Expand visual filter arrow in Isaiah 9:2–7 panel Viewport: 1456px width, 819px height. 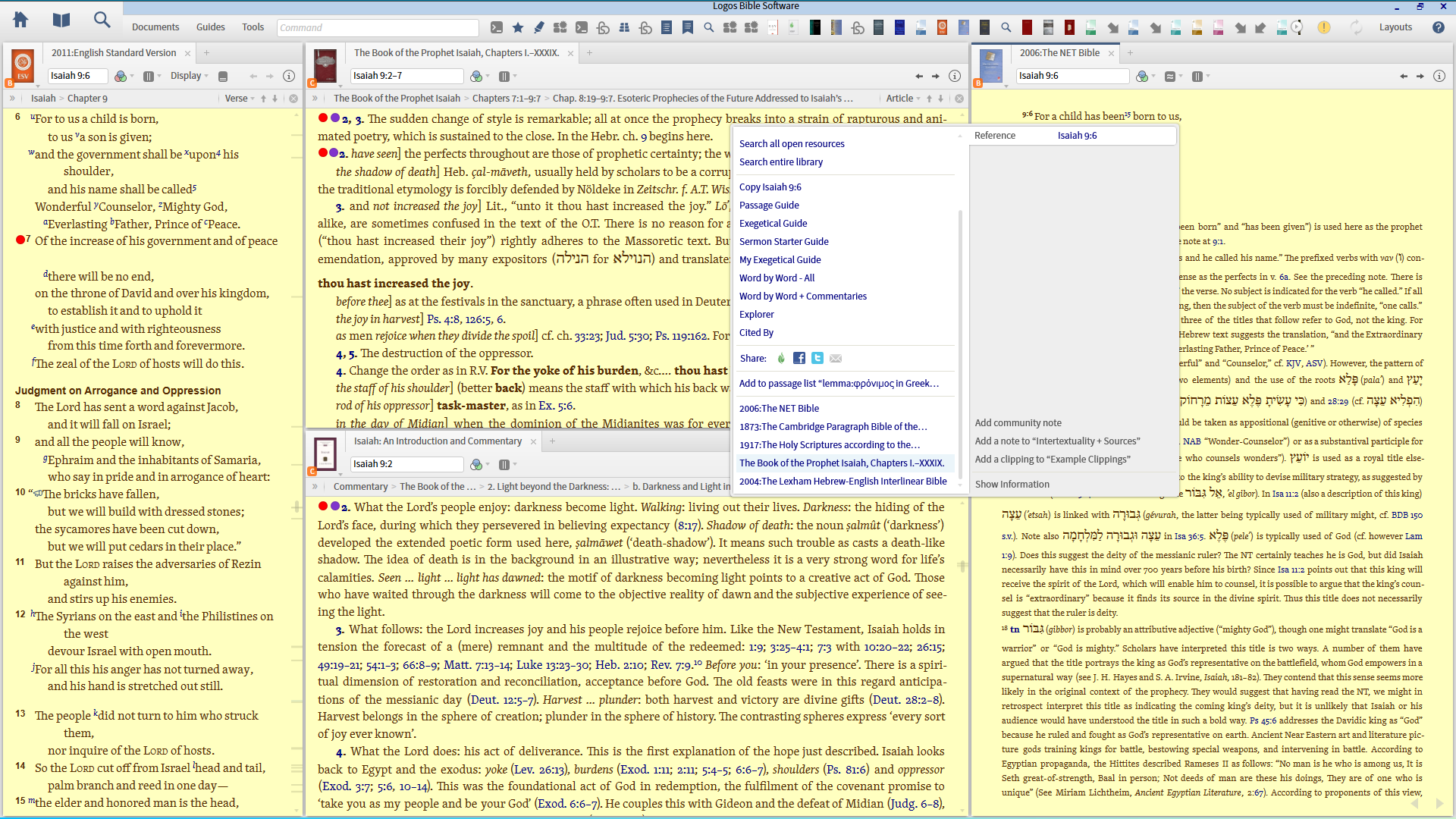(487, 76)
